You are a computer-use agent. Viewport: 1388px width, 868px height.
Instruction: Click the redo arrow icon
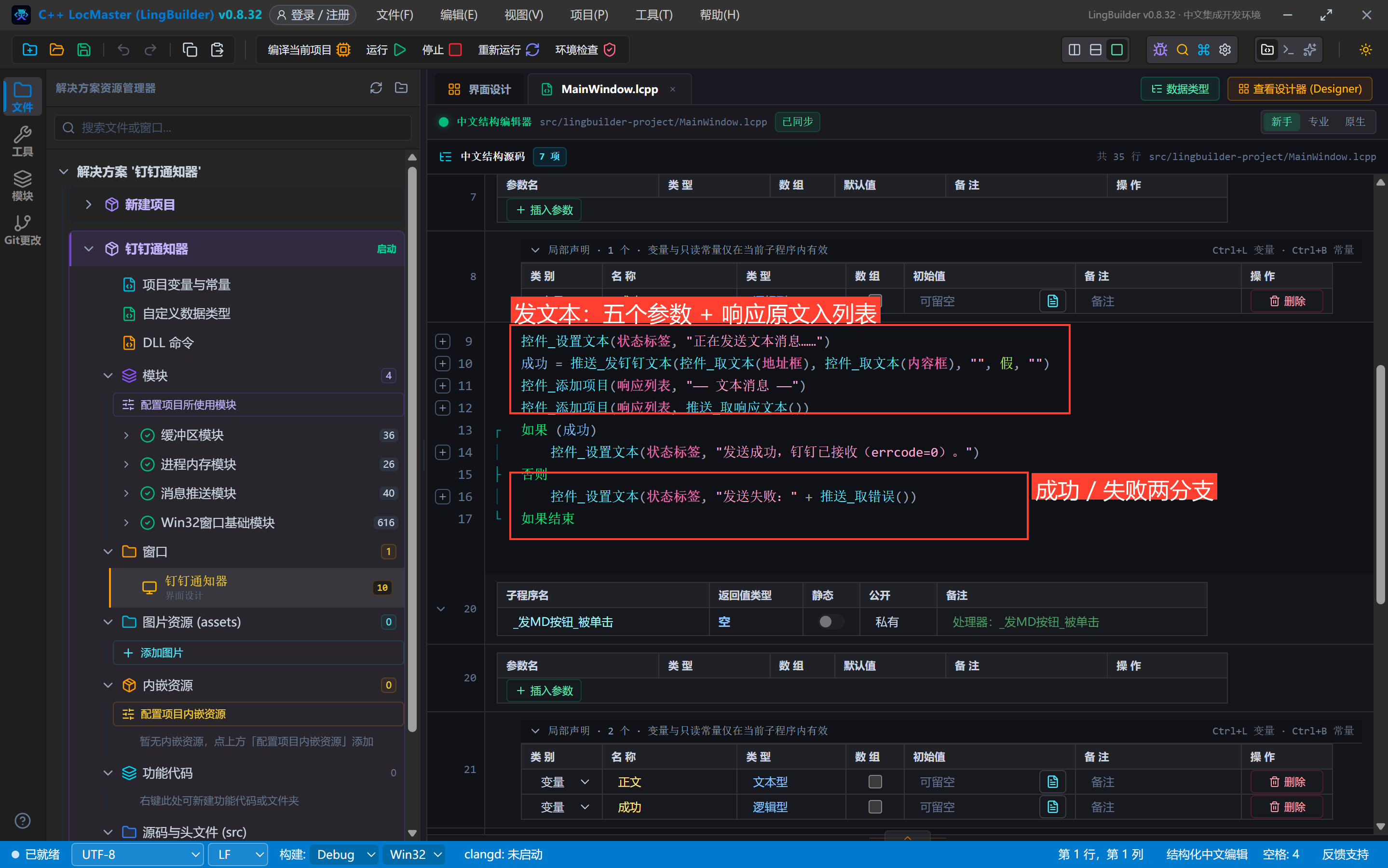[150, 50]
